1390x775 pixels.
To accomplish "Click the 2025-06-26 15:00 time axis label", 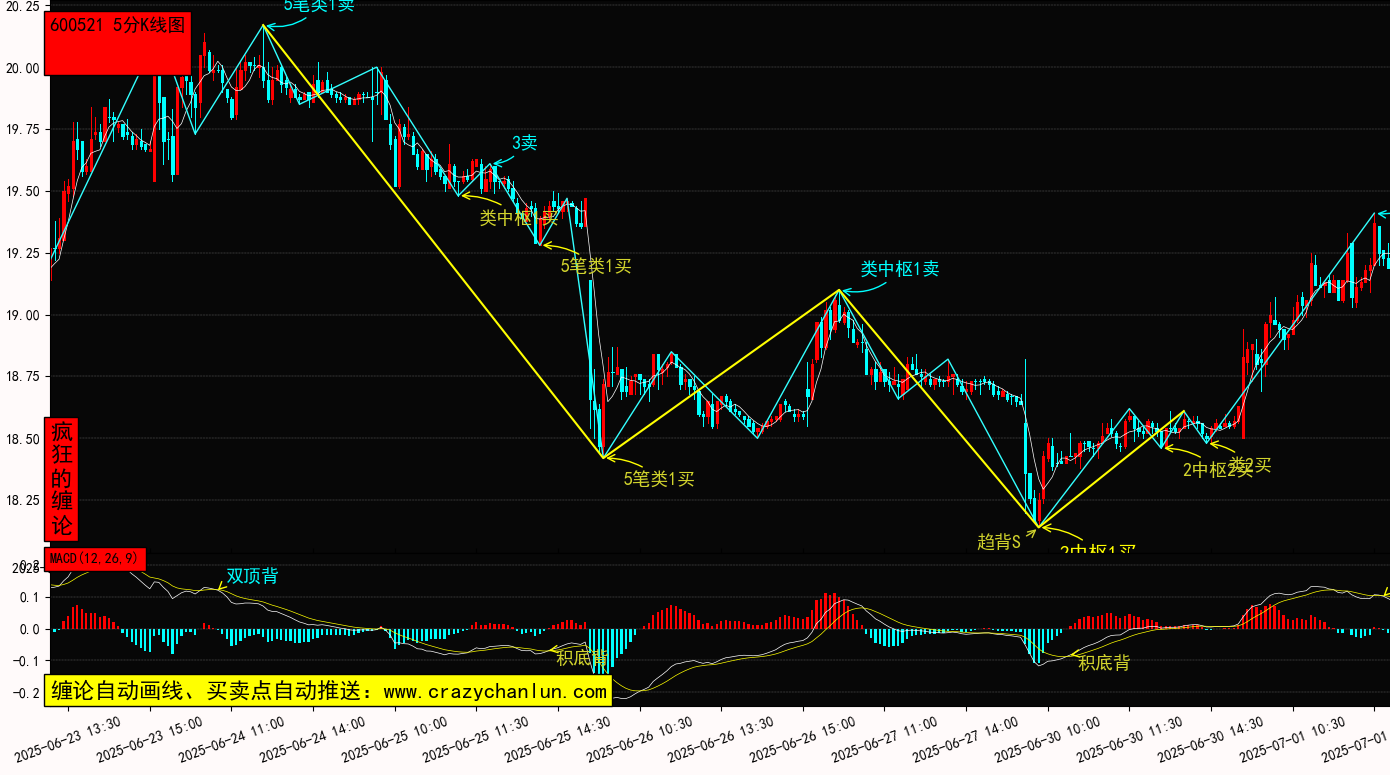I will click(x=804, y=738).
